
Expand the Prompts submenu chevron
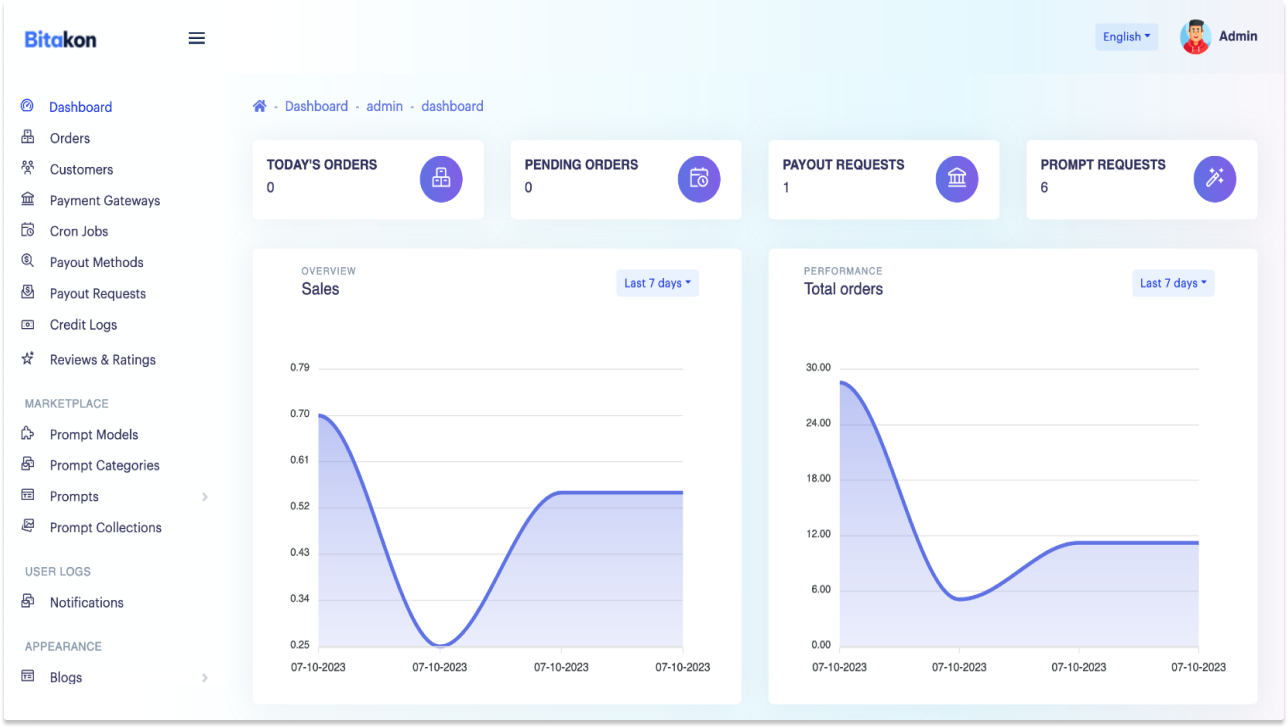coord(205,497)
